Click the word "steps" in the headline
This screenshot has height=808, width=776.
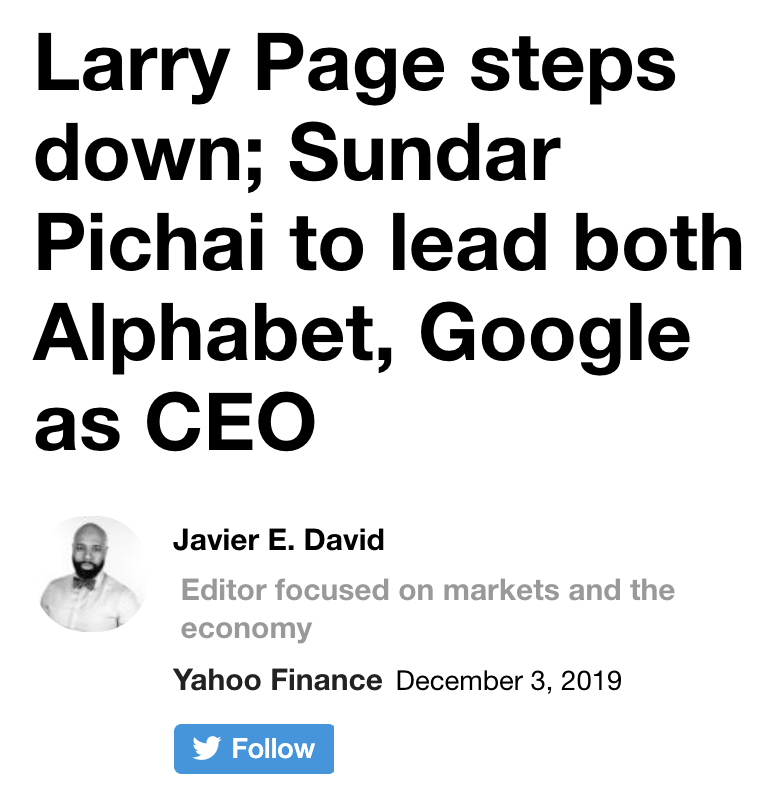572,68
